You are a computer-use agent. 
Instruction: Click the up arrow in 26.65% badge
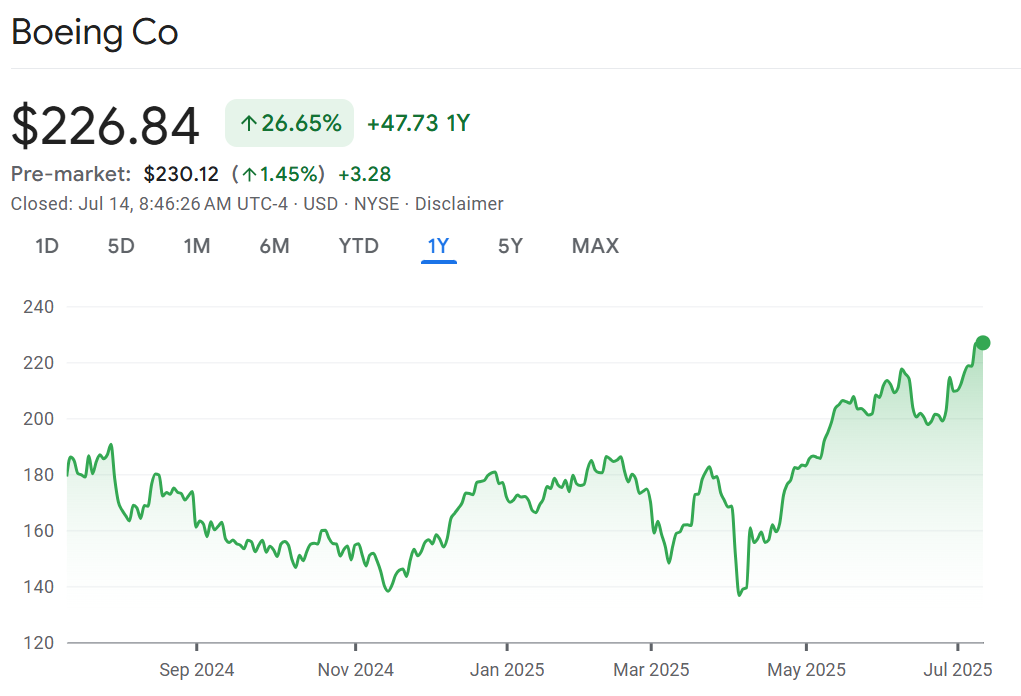pos(248,123)
